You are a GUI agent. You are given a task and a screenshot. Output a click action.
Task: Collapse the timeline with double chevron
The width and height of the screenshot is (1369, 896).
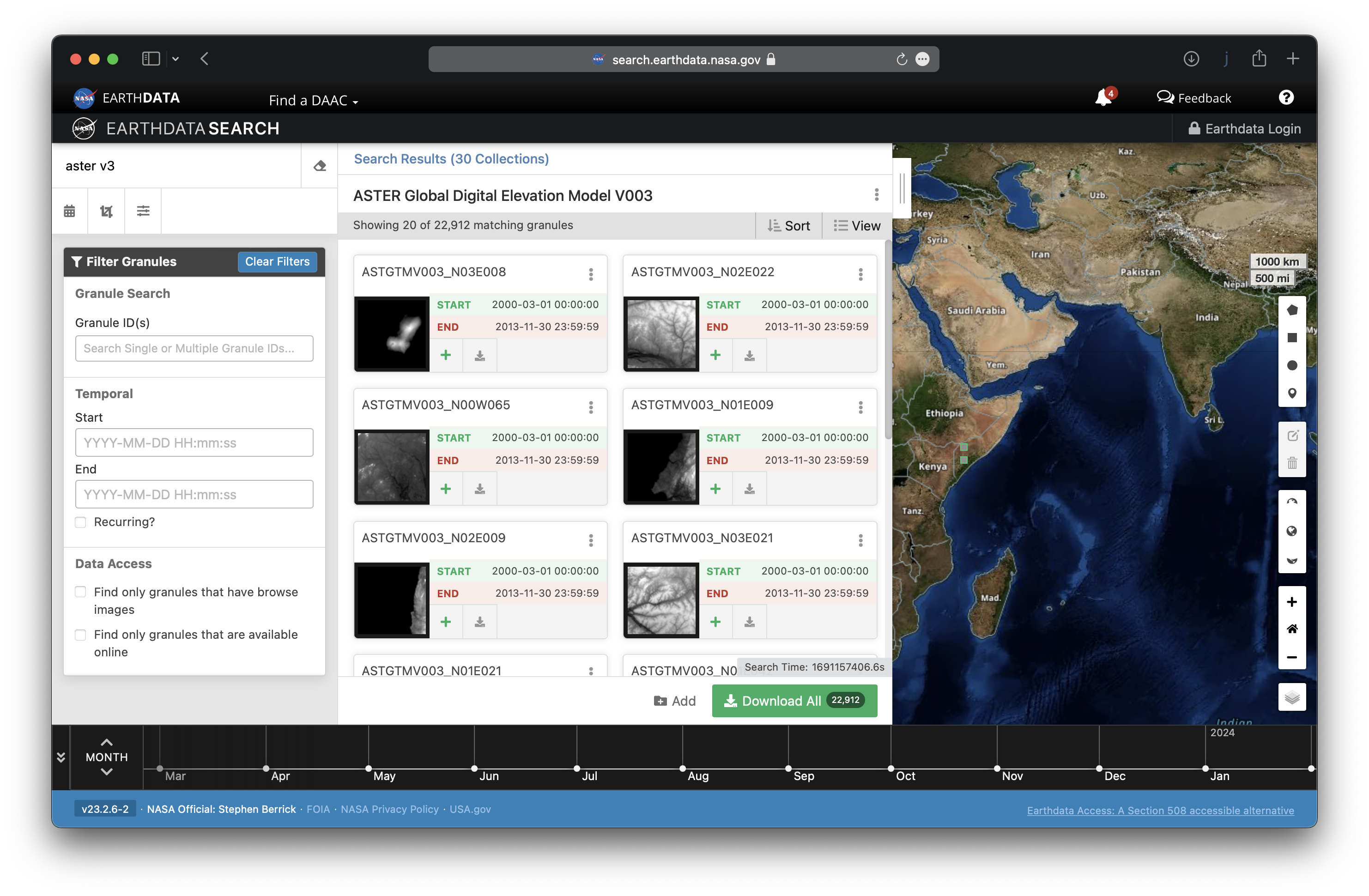61,758
